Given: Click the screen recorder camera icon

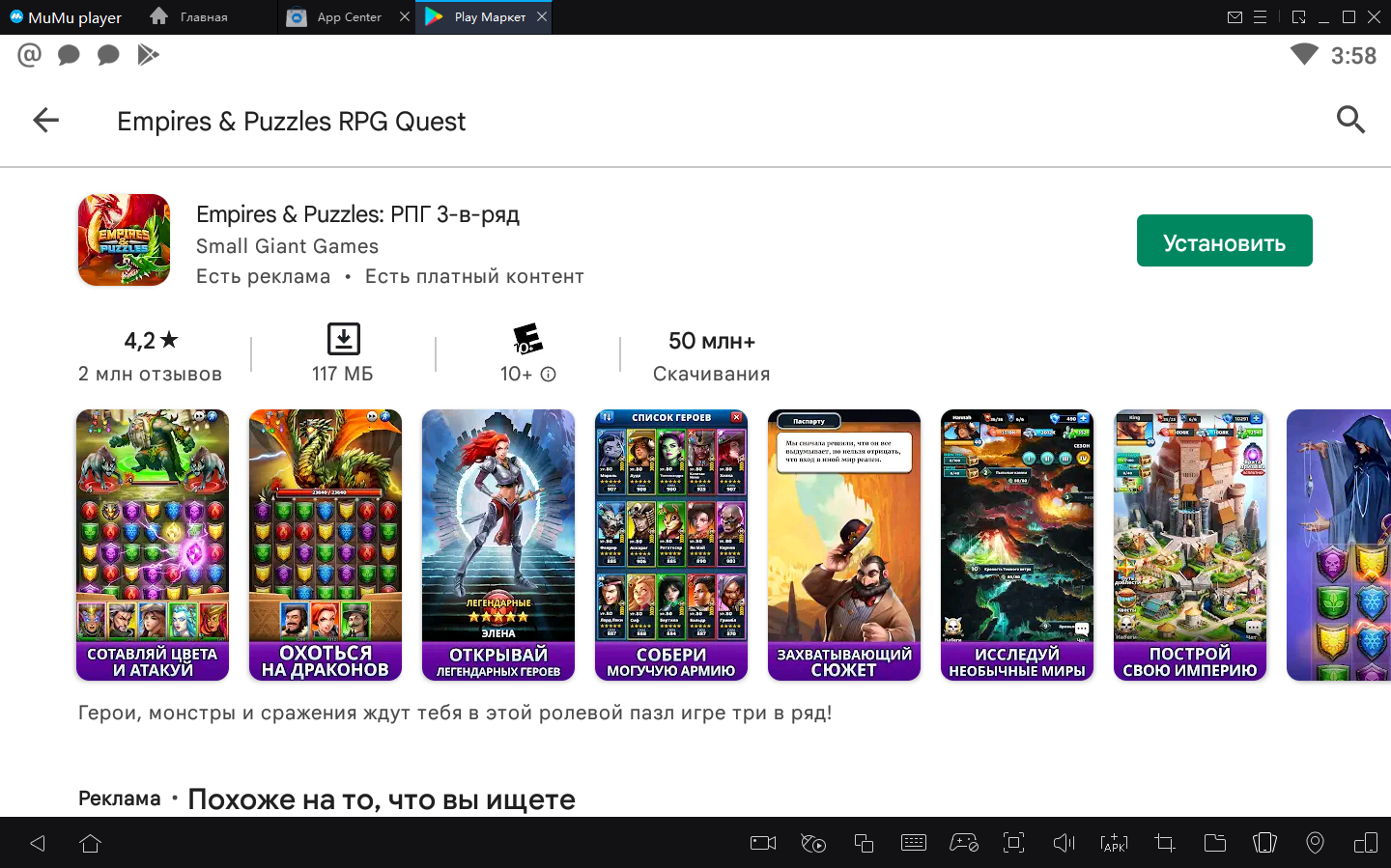Looking at the screenshot, I should pos(763,843).
